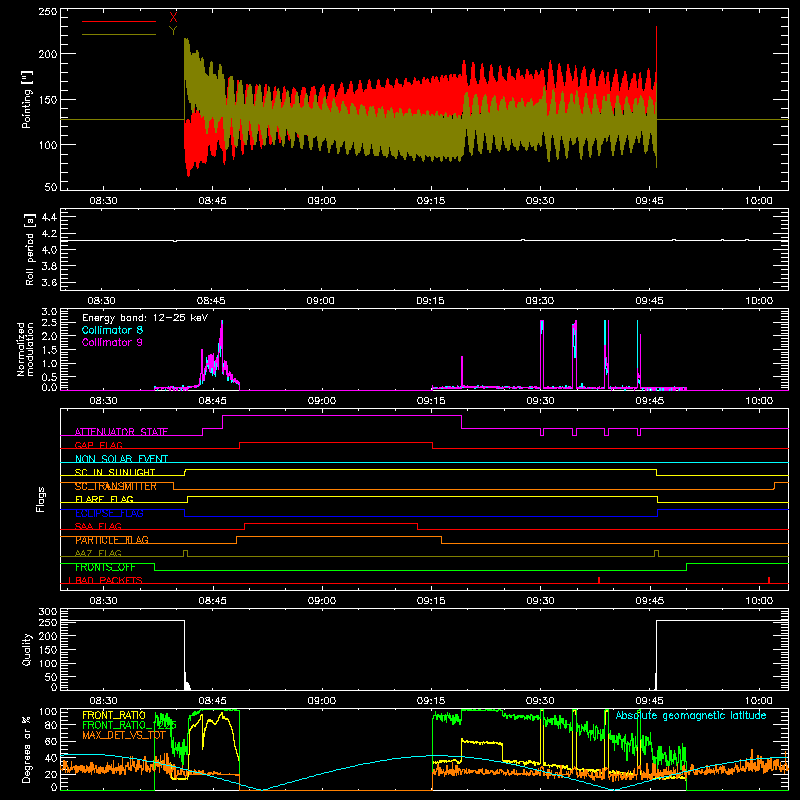The image size is (800, 800).
Task: Click the 300 tick in Quality panel
Action: (48, 612)
